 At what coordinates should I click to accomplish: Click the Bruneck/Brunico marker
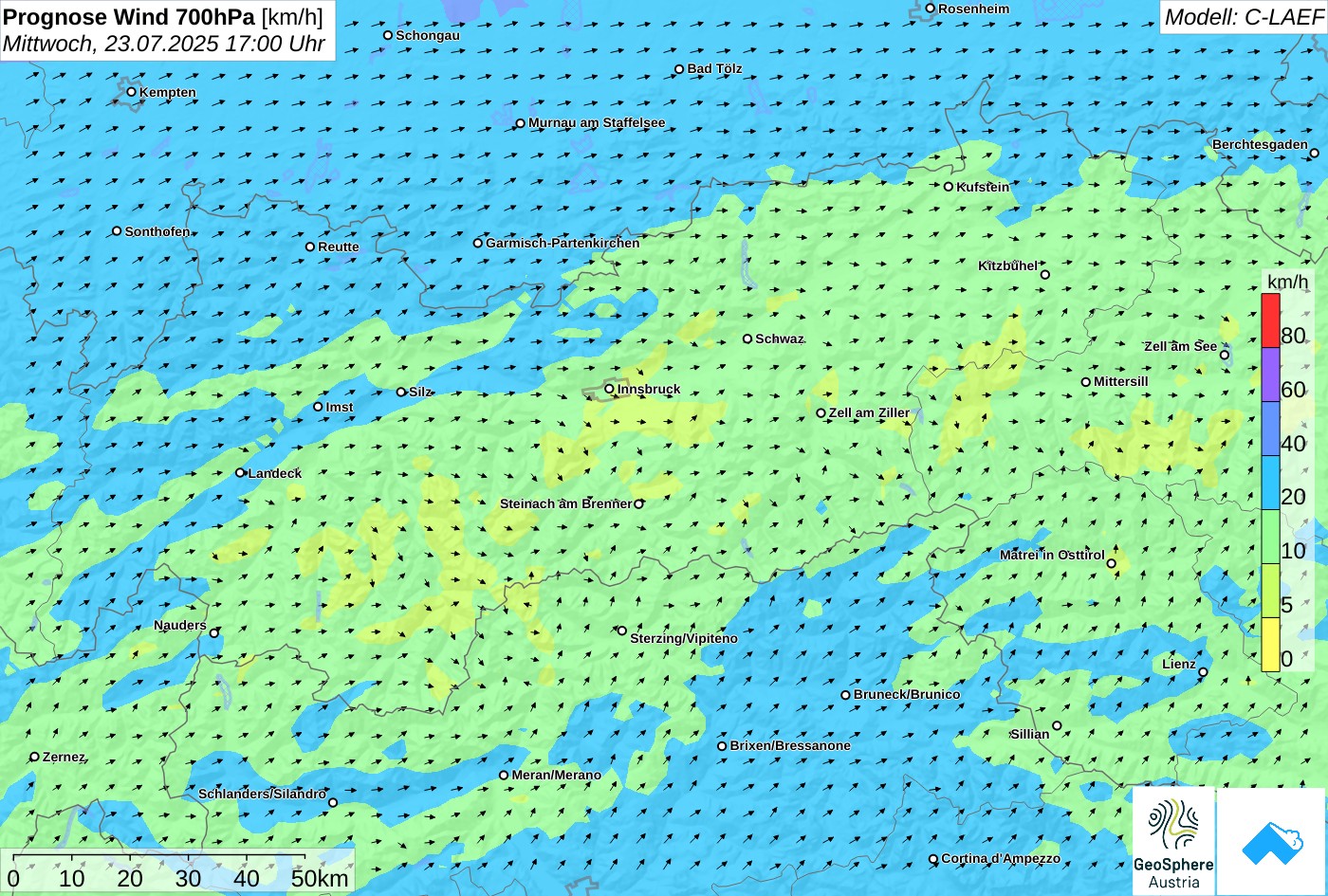click(x=845, y=695)
